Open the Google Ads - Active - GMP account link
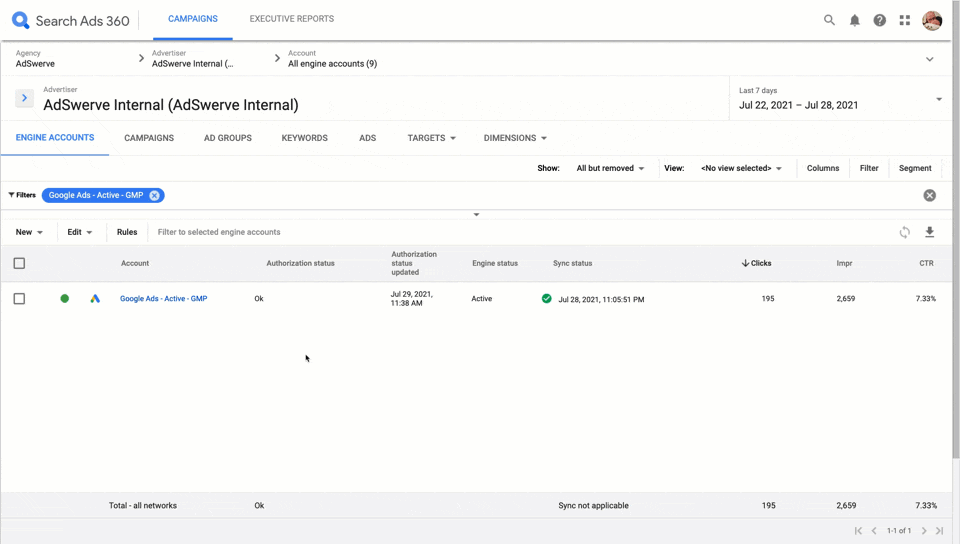 pyautogui.click(x=163, y=299)
